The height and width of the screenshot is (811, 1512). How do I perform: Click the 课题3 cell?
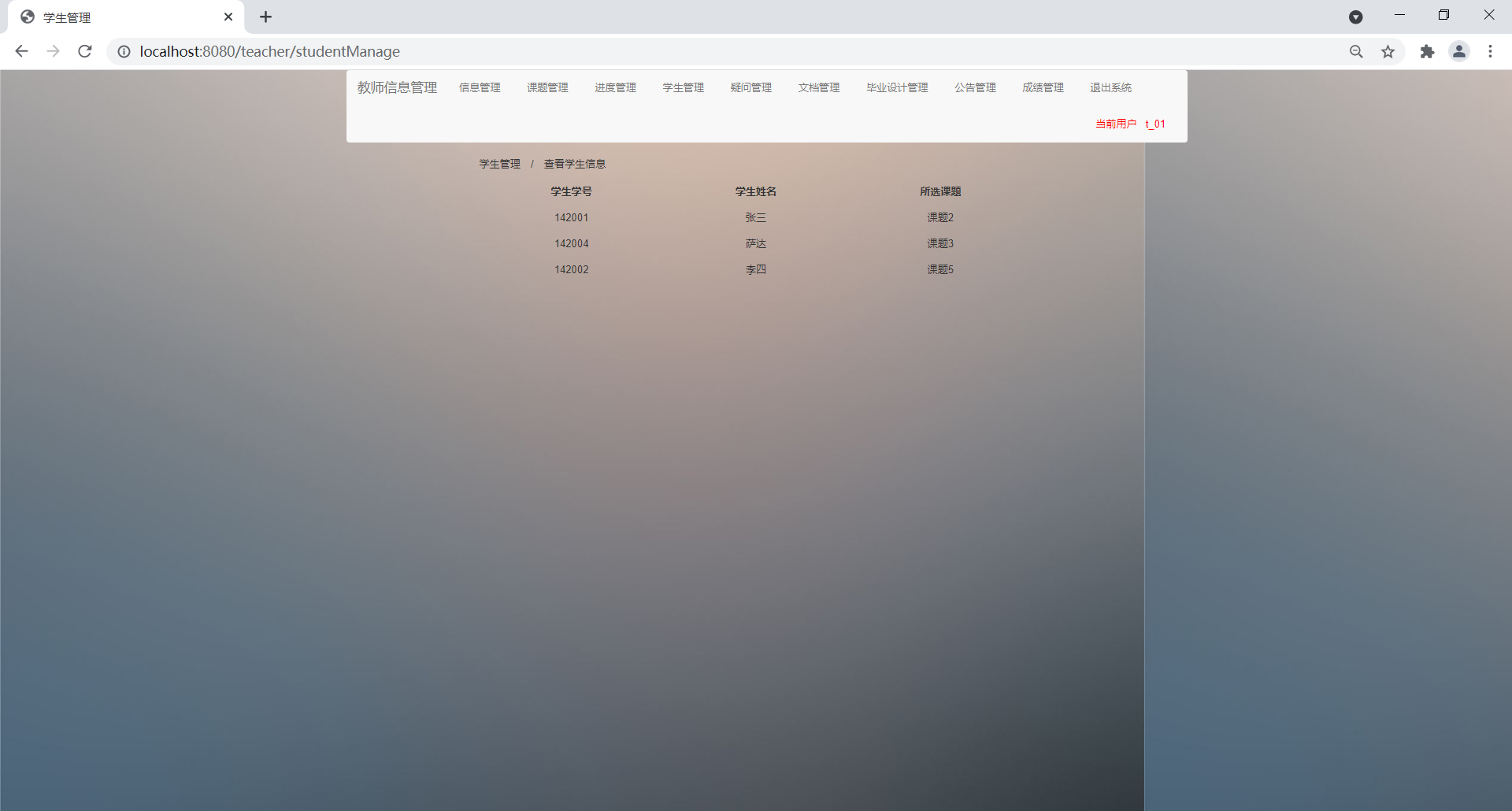tap(940, 243)
